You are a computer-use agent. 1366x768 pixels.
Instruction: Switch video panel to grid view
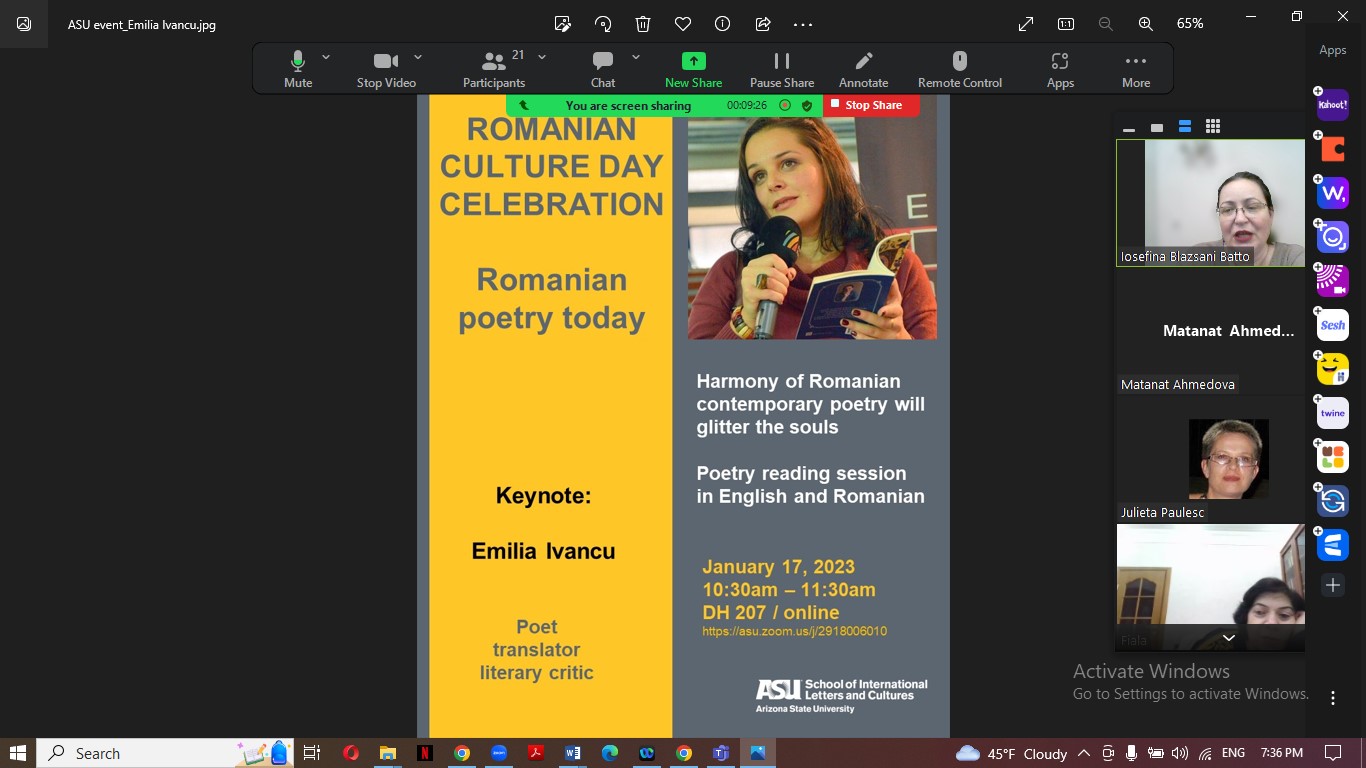pos(1213,127)
